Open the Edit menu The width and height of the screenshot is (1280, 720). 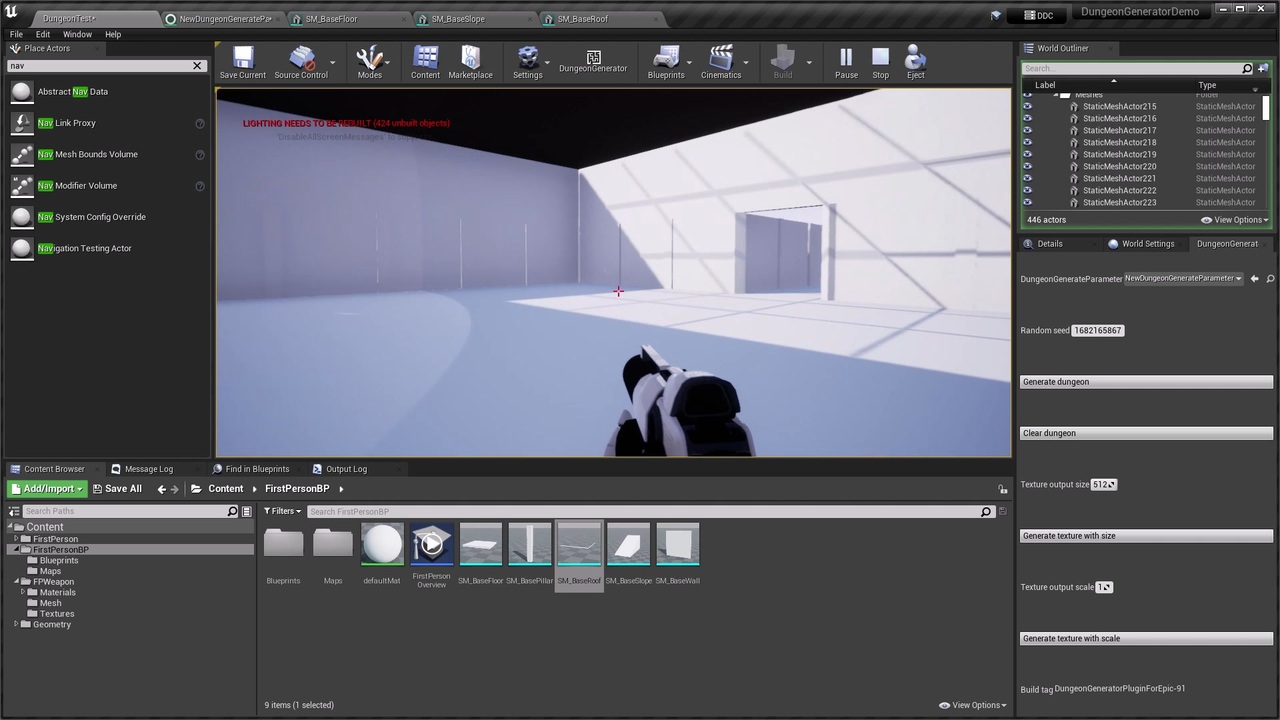coord(43,33)
